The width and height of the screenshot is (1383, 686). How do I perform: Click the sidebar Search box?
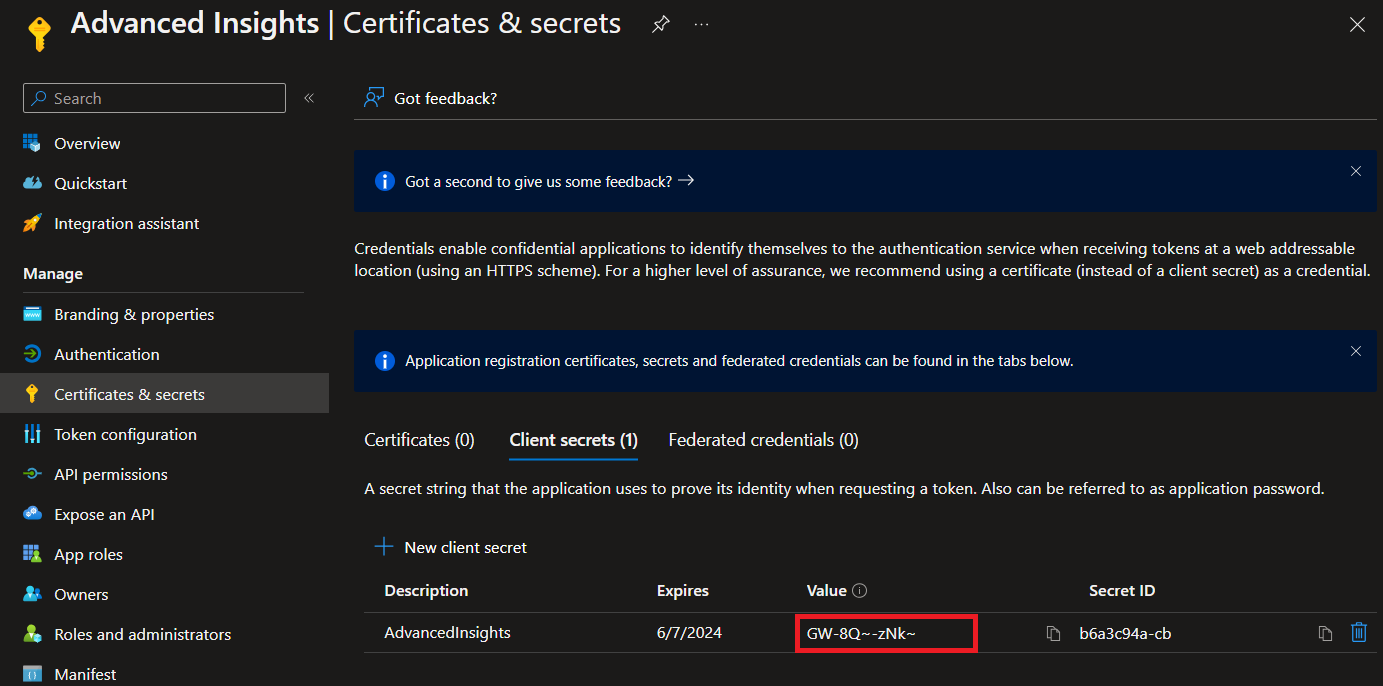154,98
